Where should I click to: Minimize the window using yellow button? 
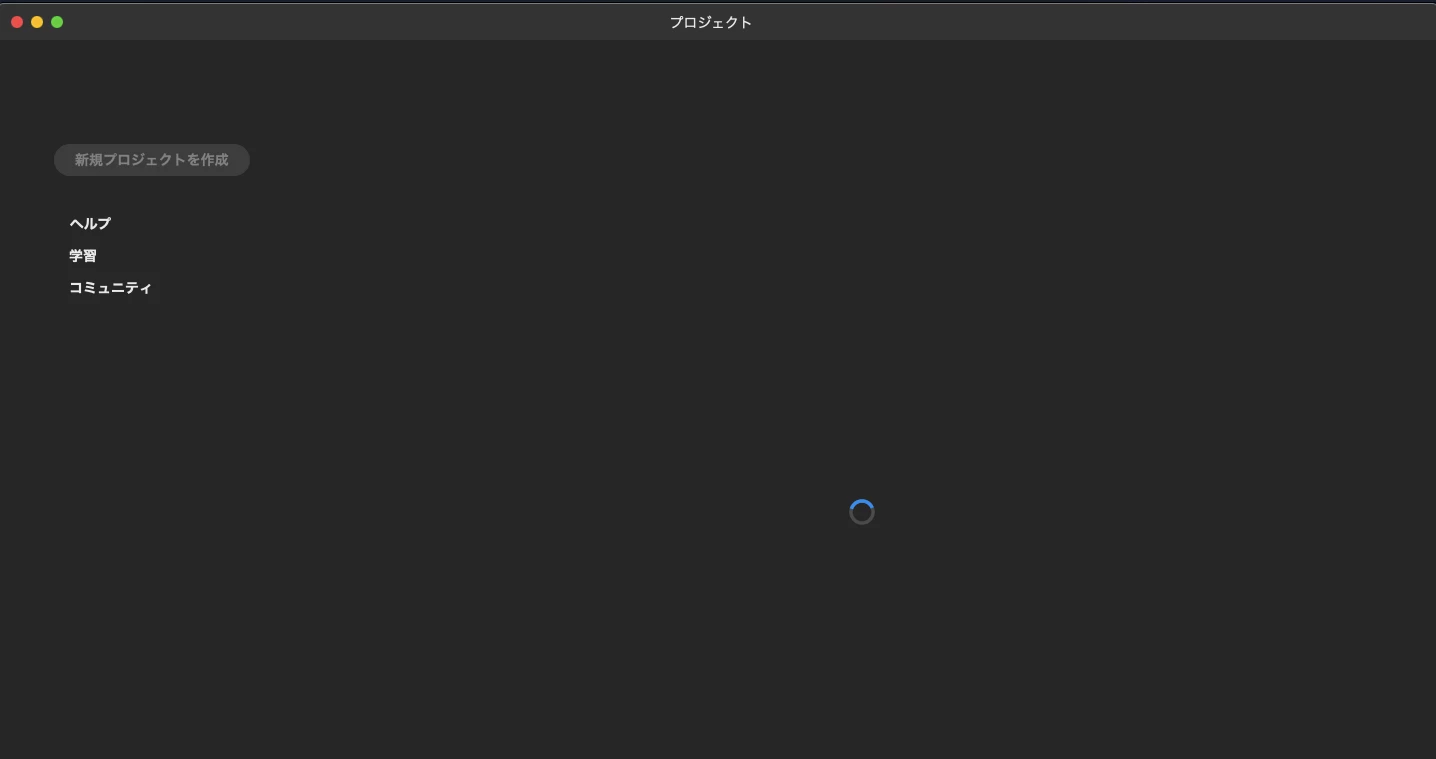click(37, 22)
